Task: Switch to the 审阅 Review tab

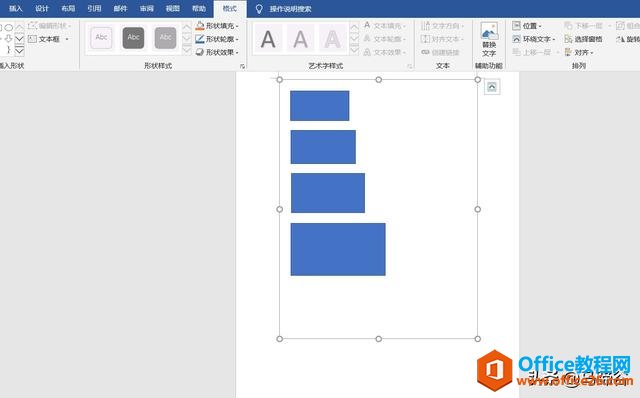Action: point(147,9)
